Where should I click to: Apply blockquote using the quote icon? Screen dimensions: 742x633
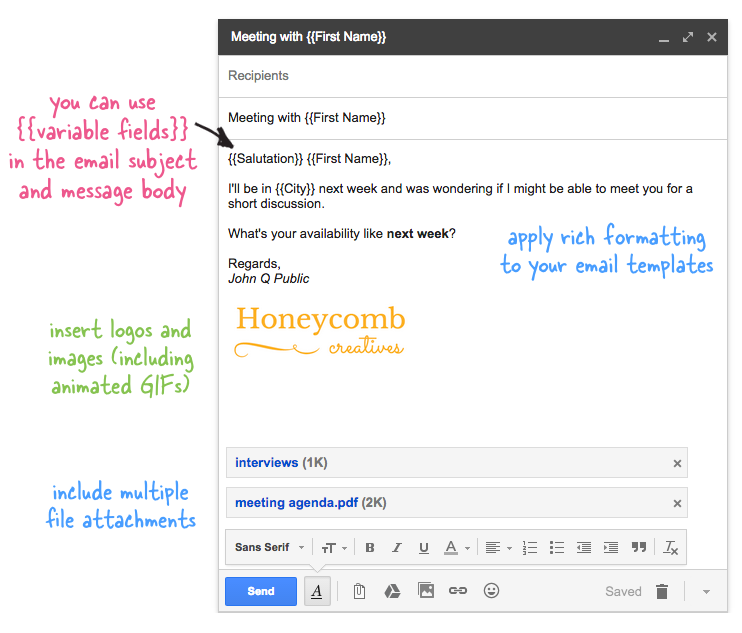click(638, 548)
